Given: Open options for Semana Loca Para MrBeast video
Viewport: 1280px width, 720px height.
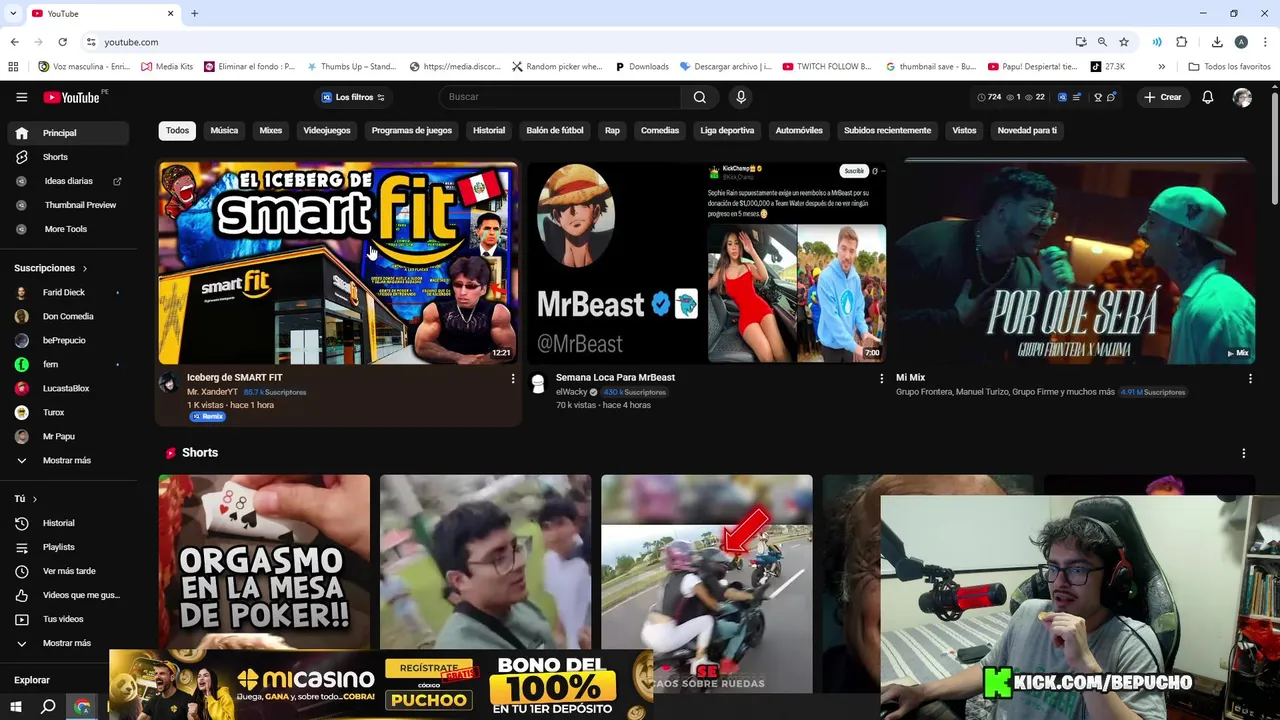Looking at the screenshot, I should tap(881, 379).
